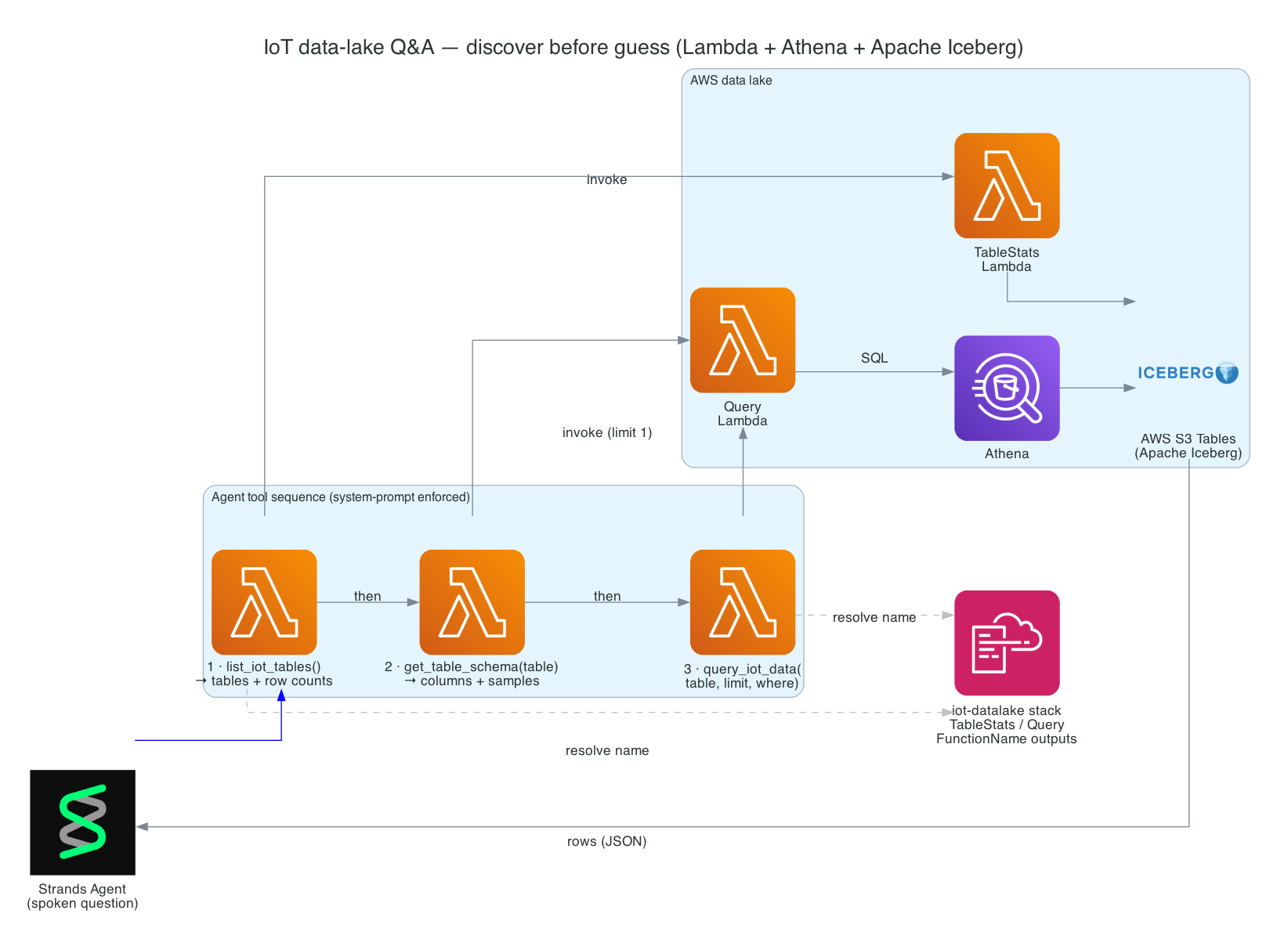Viewport: 1288px width, 939px height.
Task: Click the 'invoke (limit 1)' edge label
Action: pyautogui.click(x=607, y=432)
